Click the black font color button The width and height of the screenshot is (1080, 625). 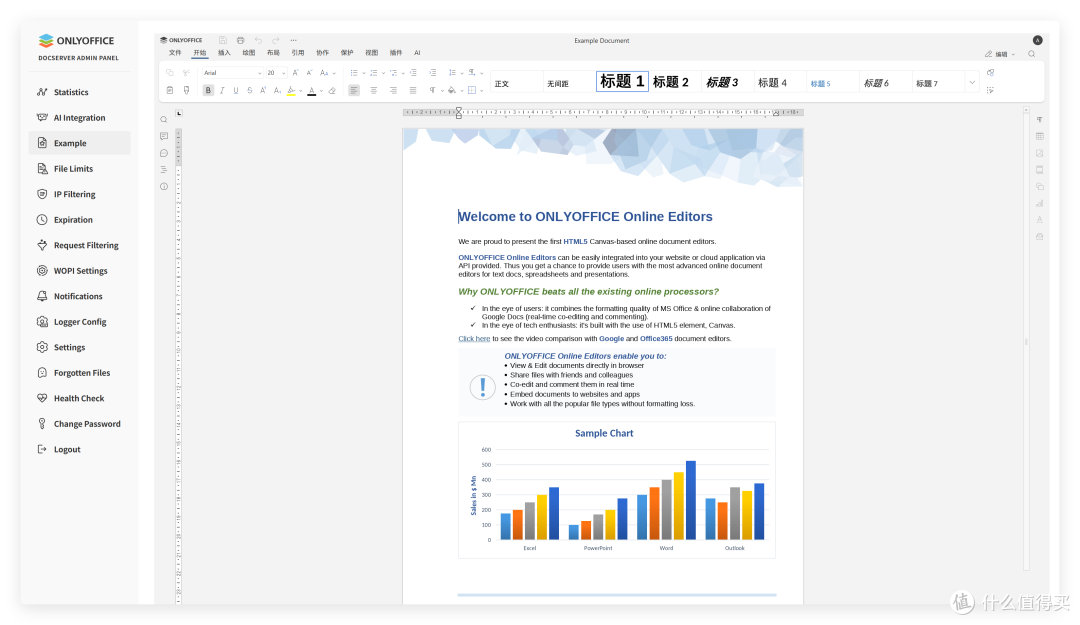click(x=311, y=90)
